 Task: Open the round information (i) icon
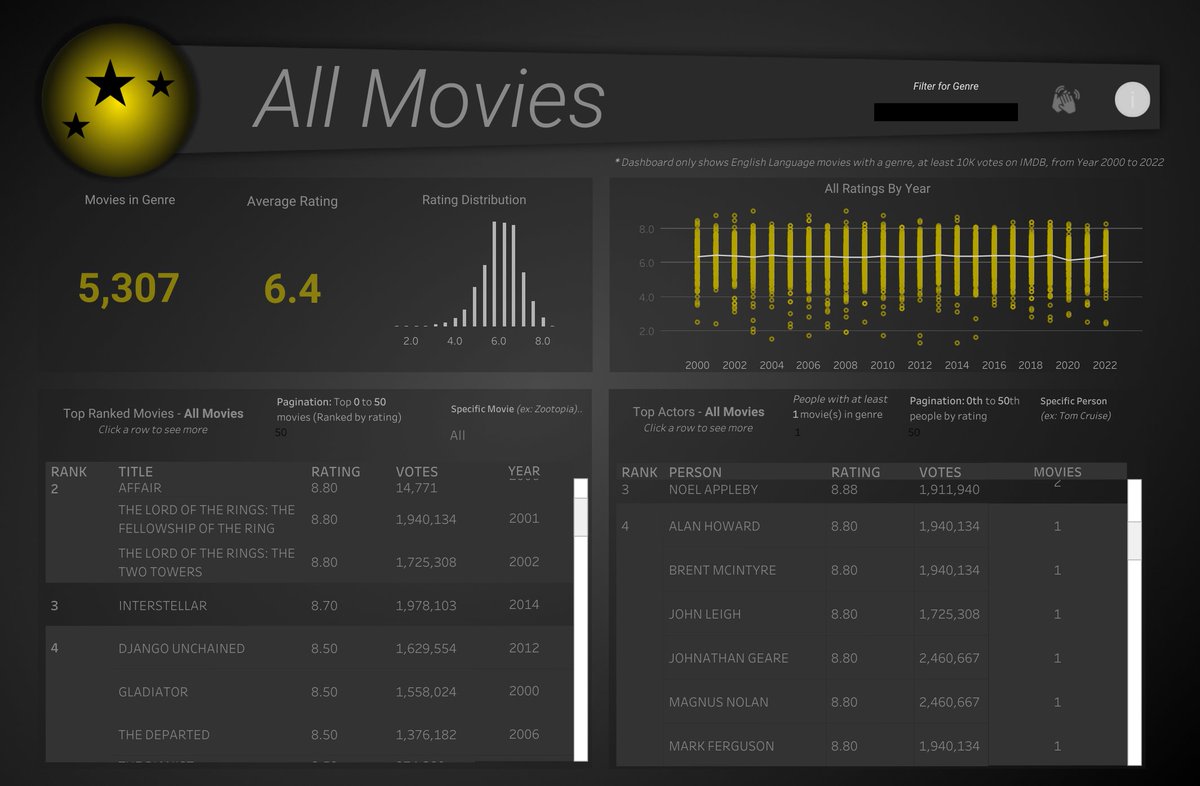1131,99
